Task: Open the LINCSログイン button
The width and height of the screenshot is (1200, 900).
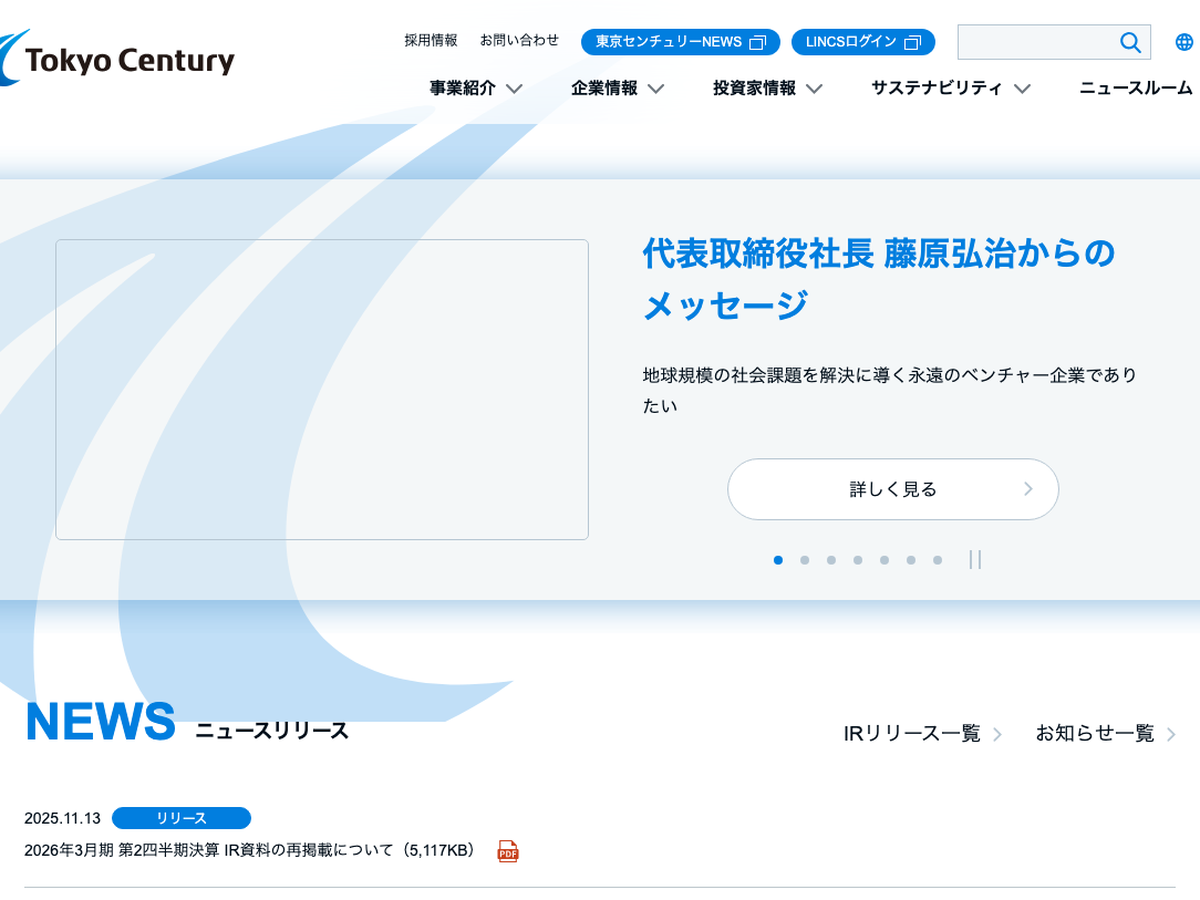Action: [x=863, y=42]
